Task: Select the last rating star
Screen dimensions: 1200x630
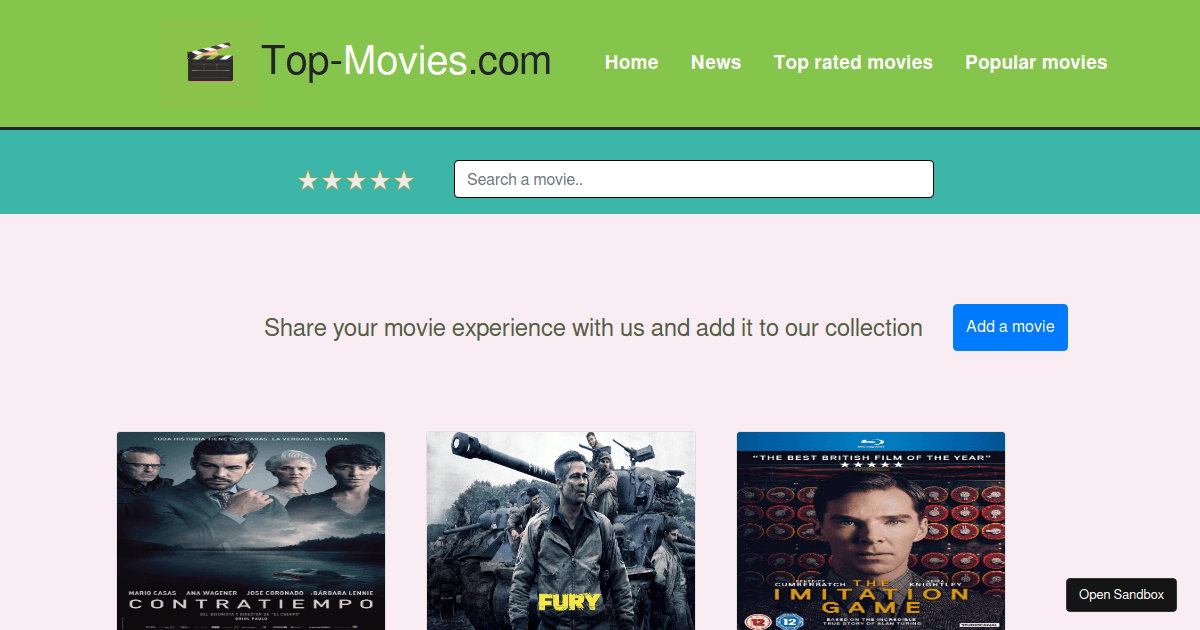Action: pos(403,180)
